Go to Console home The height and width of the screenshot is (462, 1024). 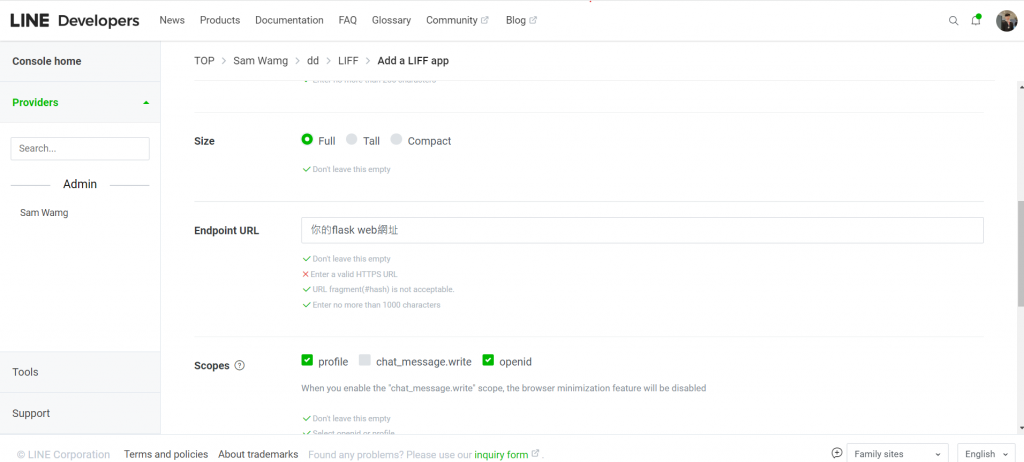(x=47, y=61)
